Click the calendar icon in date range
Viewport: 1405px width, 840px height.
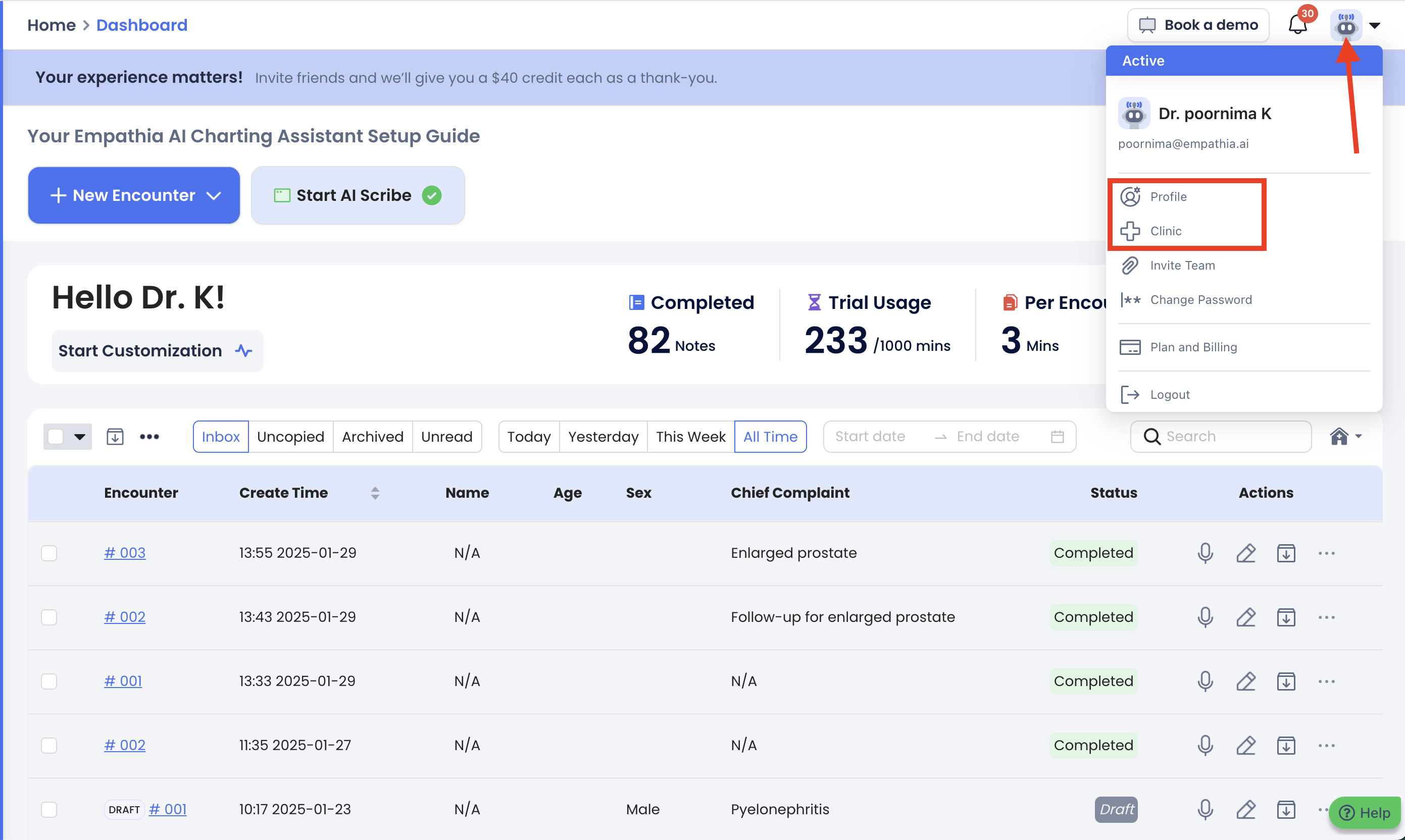(x=1057, y=437)
